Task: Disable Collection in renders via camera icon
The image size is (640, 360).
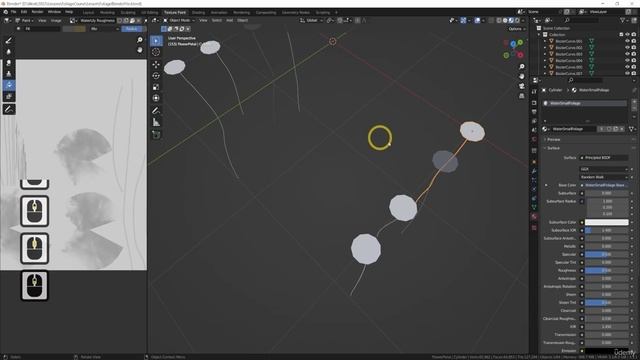Action: pos(633,35)
